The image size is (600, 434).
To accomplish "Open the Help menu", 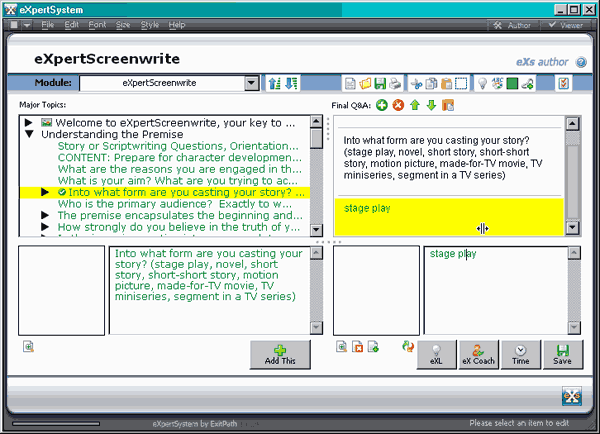I will (177, 25).
